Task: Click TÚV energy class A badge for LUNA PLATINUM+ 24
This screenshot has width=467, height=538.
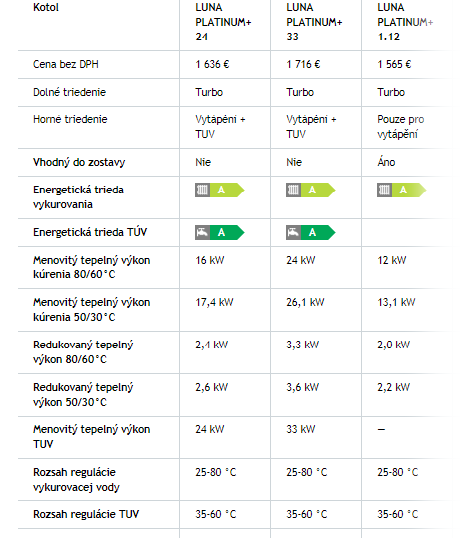Action: point(220,233)
